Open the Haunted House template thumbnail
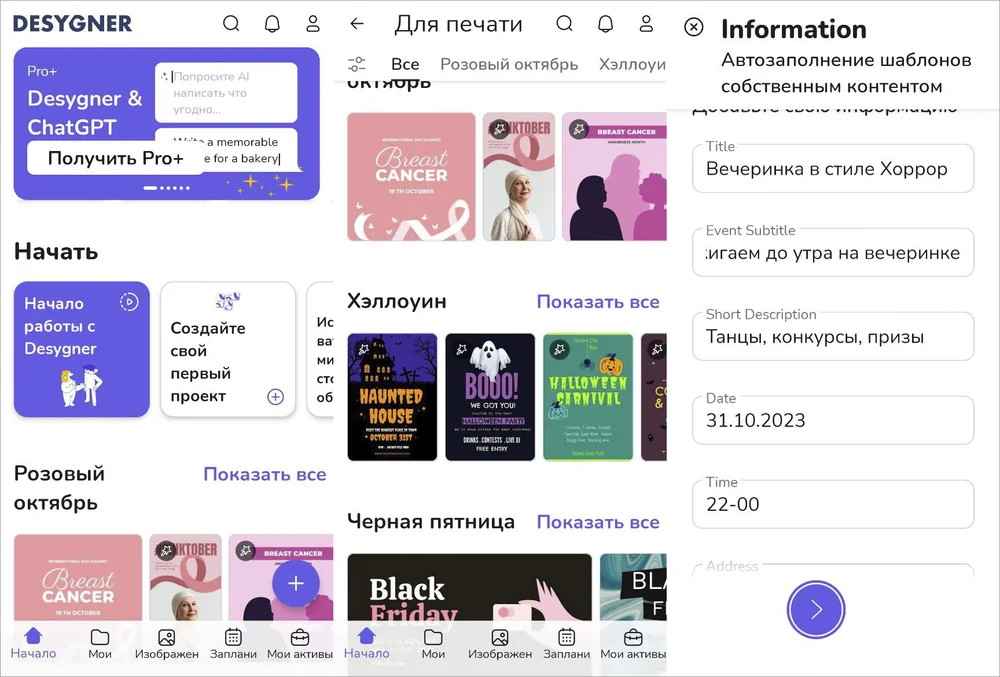1000x677 pixels. [x=392, y=397]
